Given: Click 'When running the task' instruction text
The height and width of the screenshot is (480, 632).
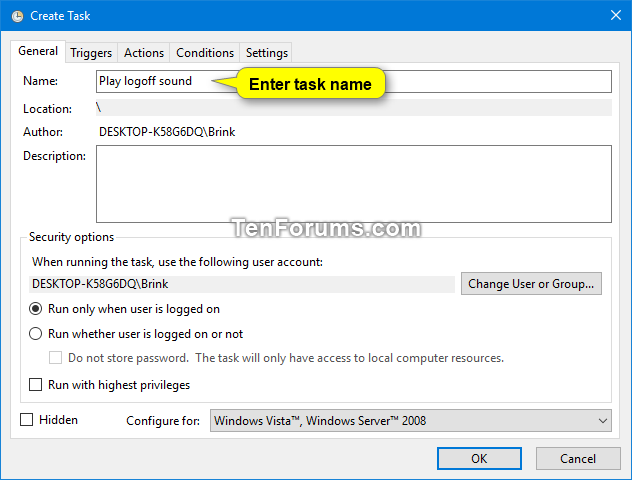Looking at the screenshot, I should (x=177, y=262).
